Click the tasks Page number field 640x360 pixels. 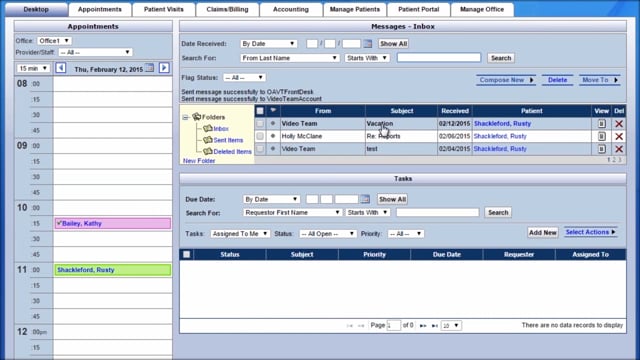(393, 326)
